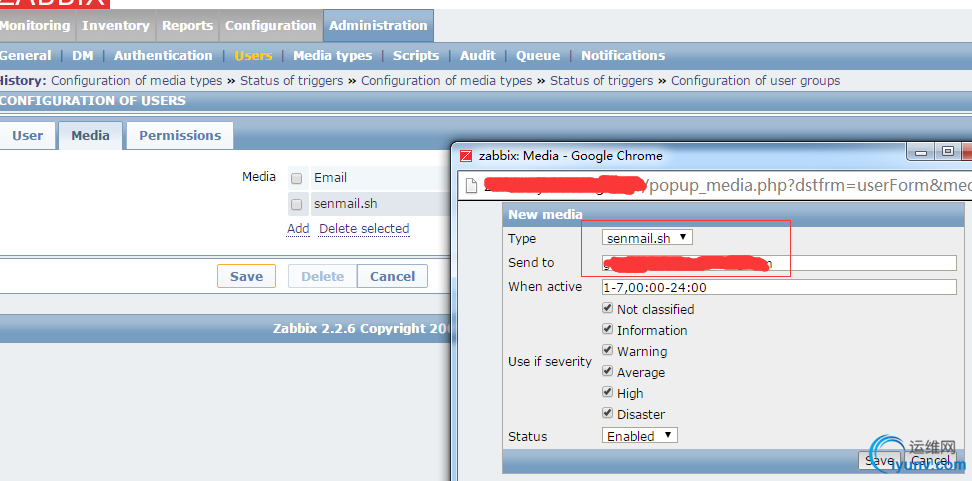This screenshot has height=481, width=972.
Task: Open the Configuration menu
Action: pos(270,25)
